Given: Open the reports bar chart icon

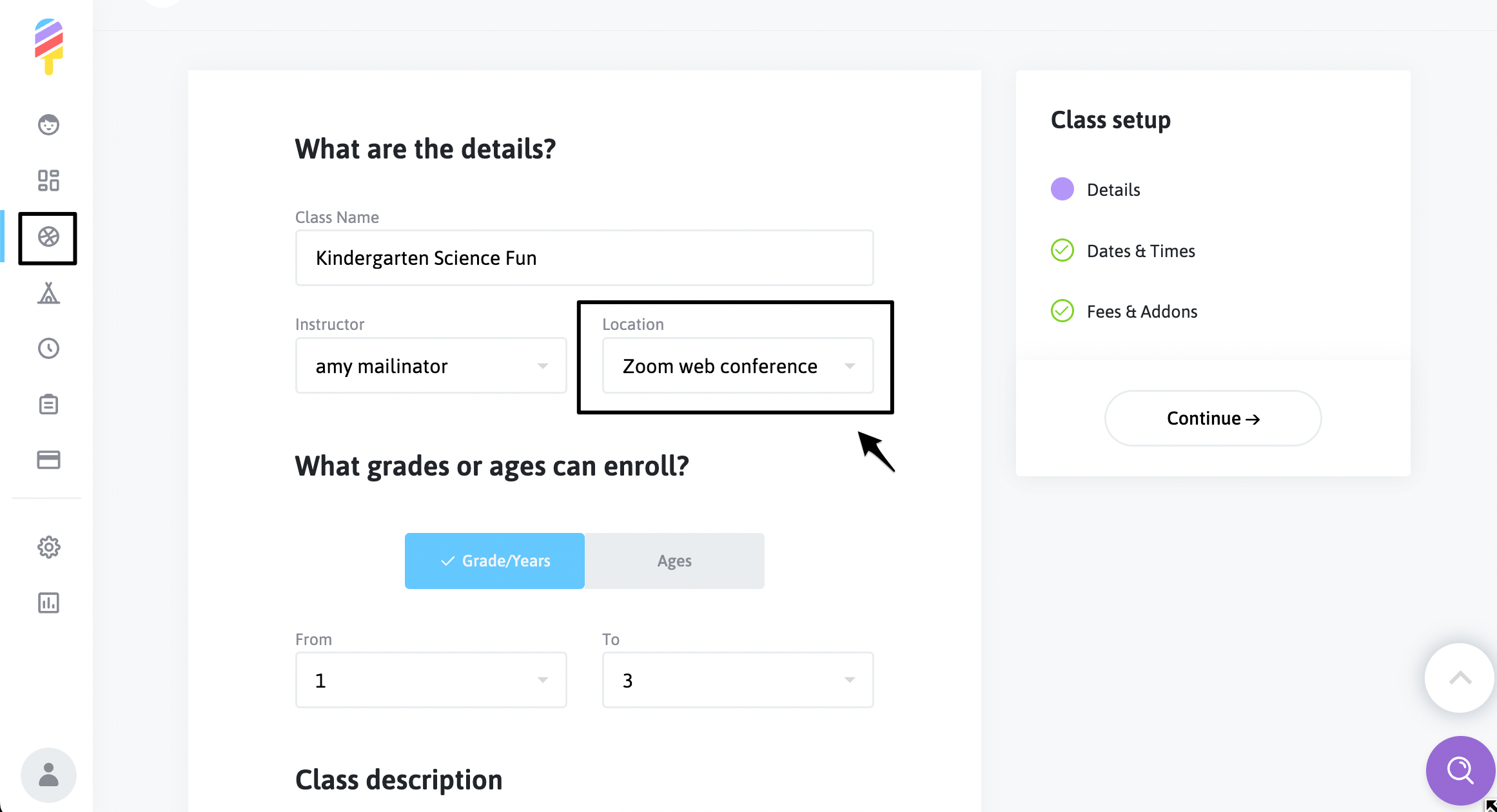Looking at the screenshot, I should [x=48, y=603].
